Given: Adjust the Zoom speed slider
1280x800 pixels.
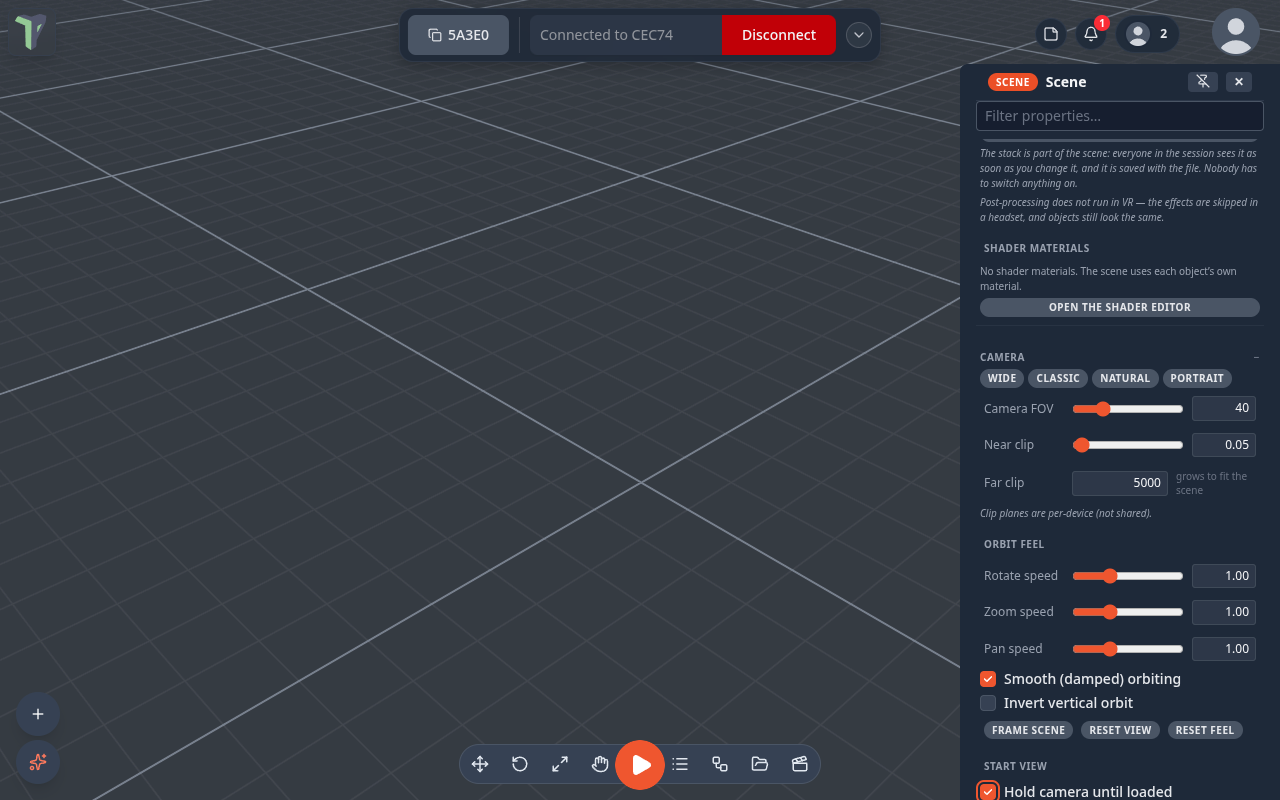Looking at the screenshot, I should pos(1128,612).
